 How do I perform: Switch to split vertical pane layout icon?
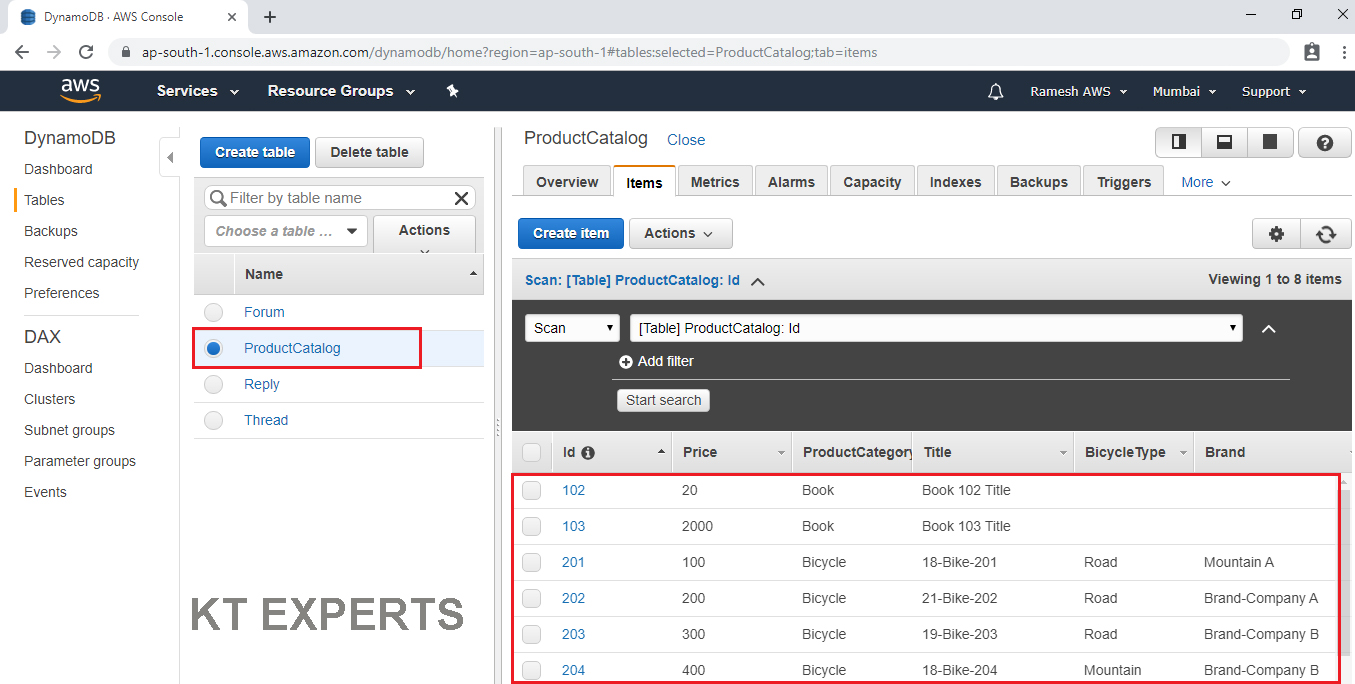(x=1178, y=143)
